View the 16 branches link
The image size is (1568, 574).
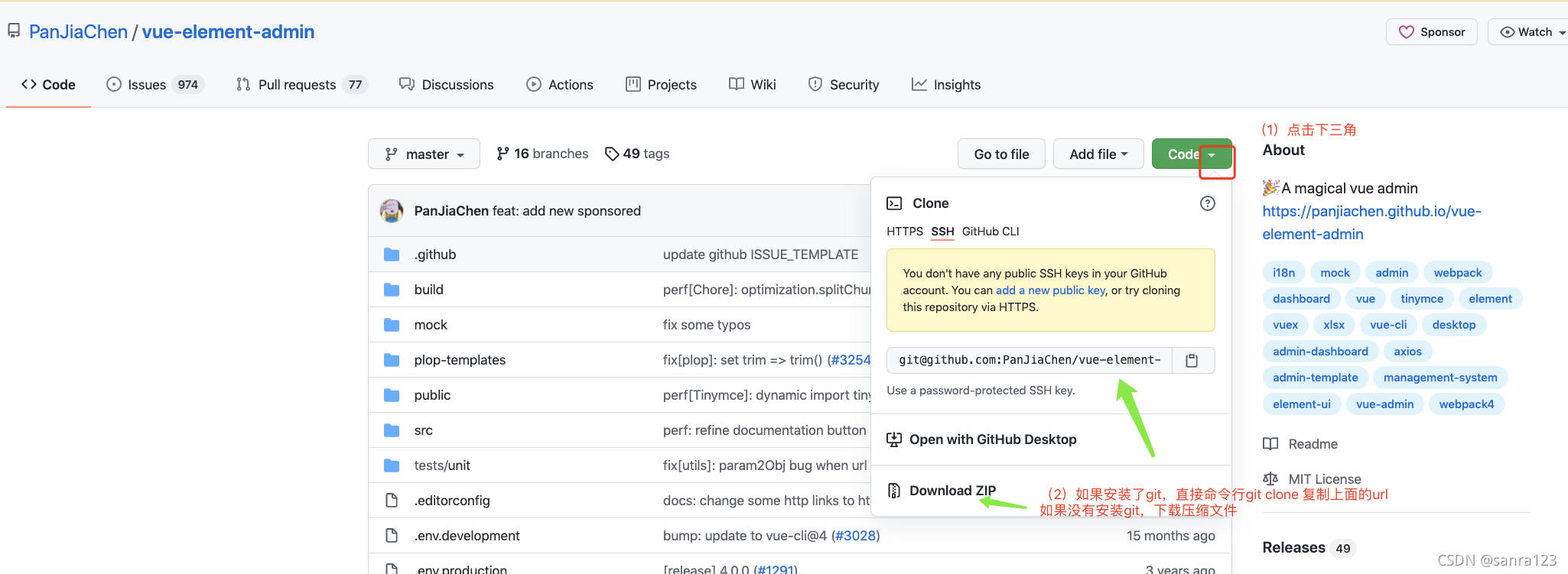click(x=542, y=154)
